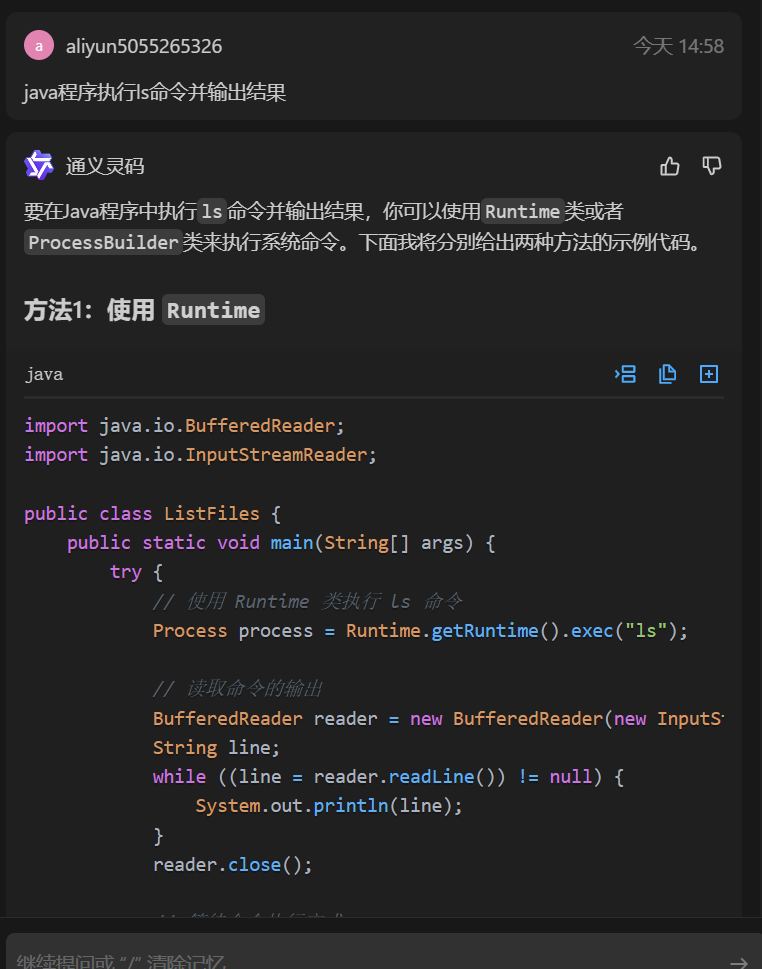
Task: Click 'public class ListFiles' line
Action: [x=153, y=514]
